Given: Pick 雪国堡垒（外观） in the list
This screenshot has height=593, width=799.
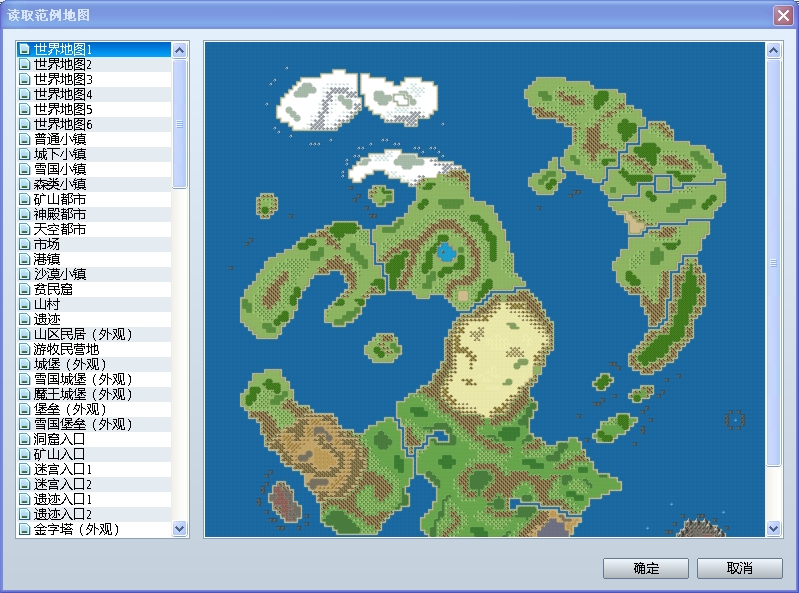Looking at the screenshot, I should coord(94,424).
